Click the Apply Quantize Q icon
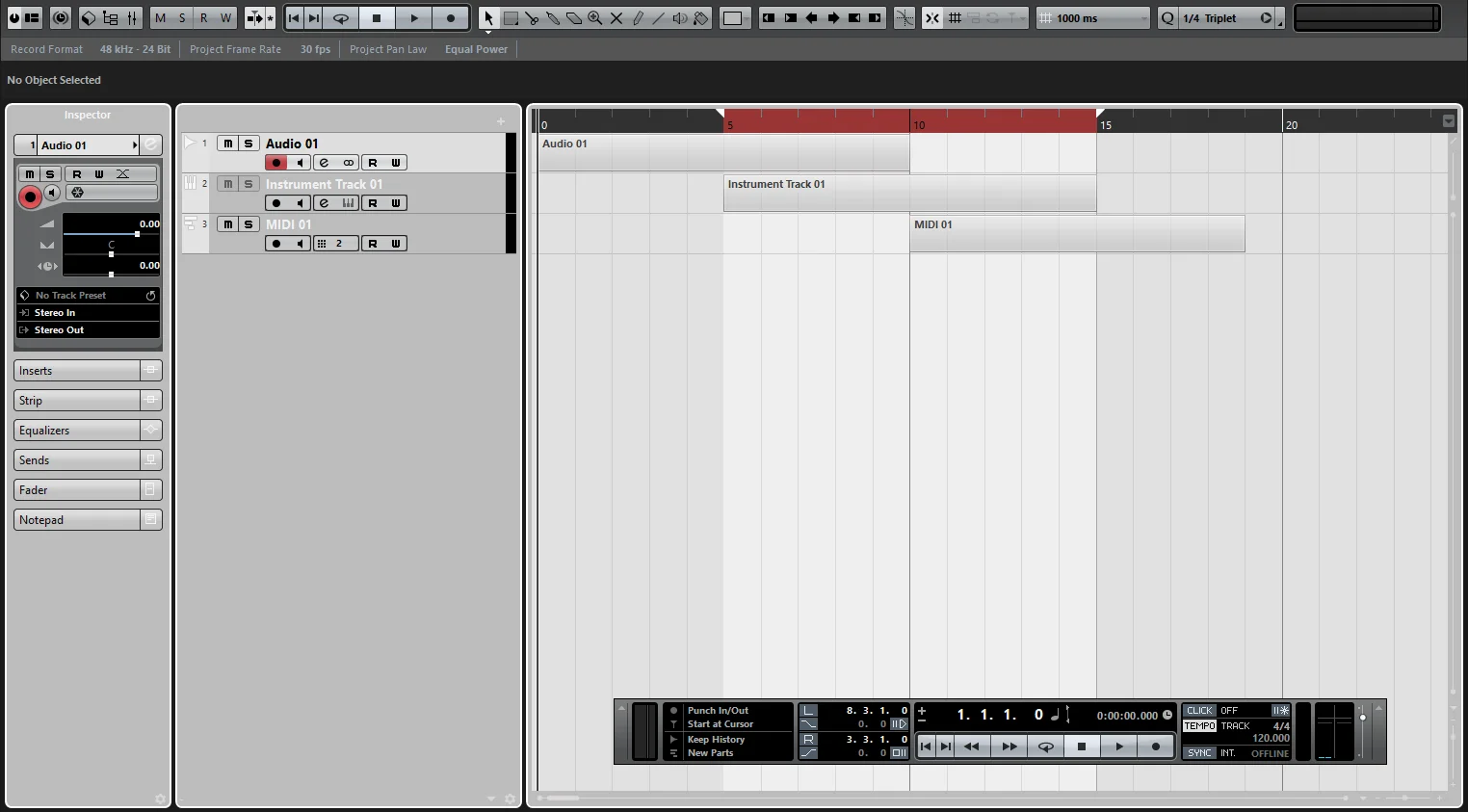This screenshot has height=812, width=1468. 1167,18
